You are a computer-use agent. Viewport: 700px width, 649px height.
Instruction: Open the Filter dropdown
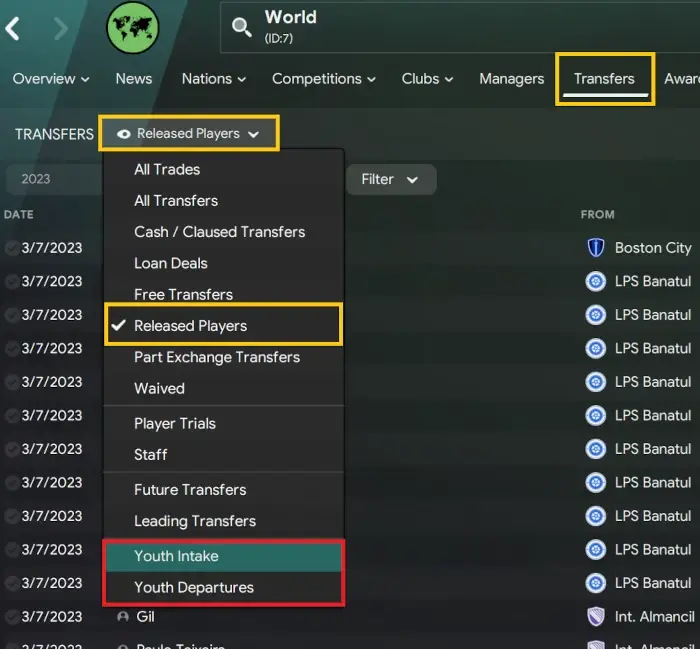coord(391,179)
